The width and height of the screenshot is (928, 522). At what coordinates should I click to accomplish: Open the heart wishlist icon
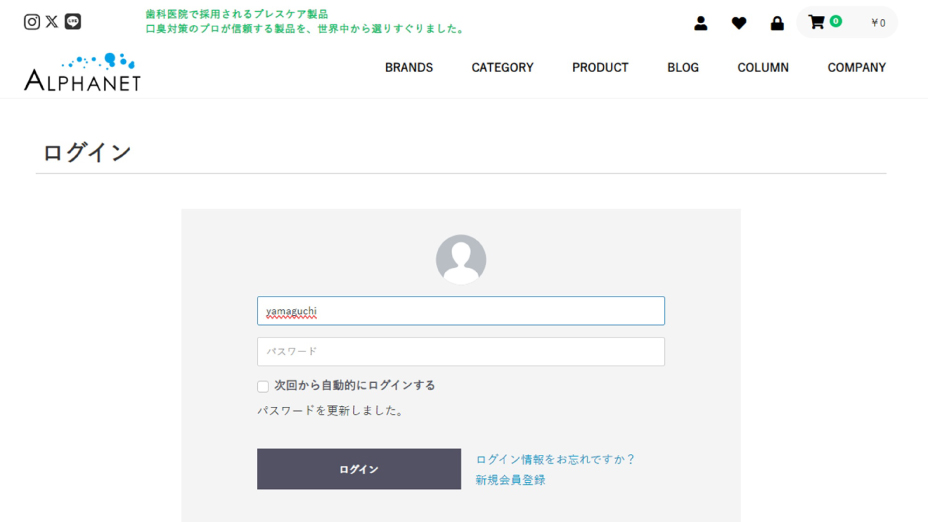click(x=739, y=23)
